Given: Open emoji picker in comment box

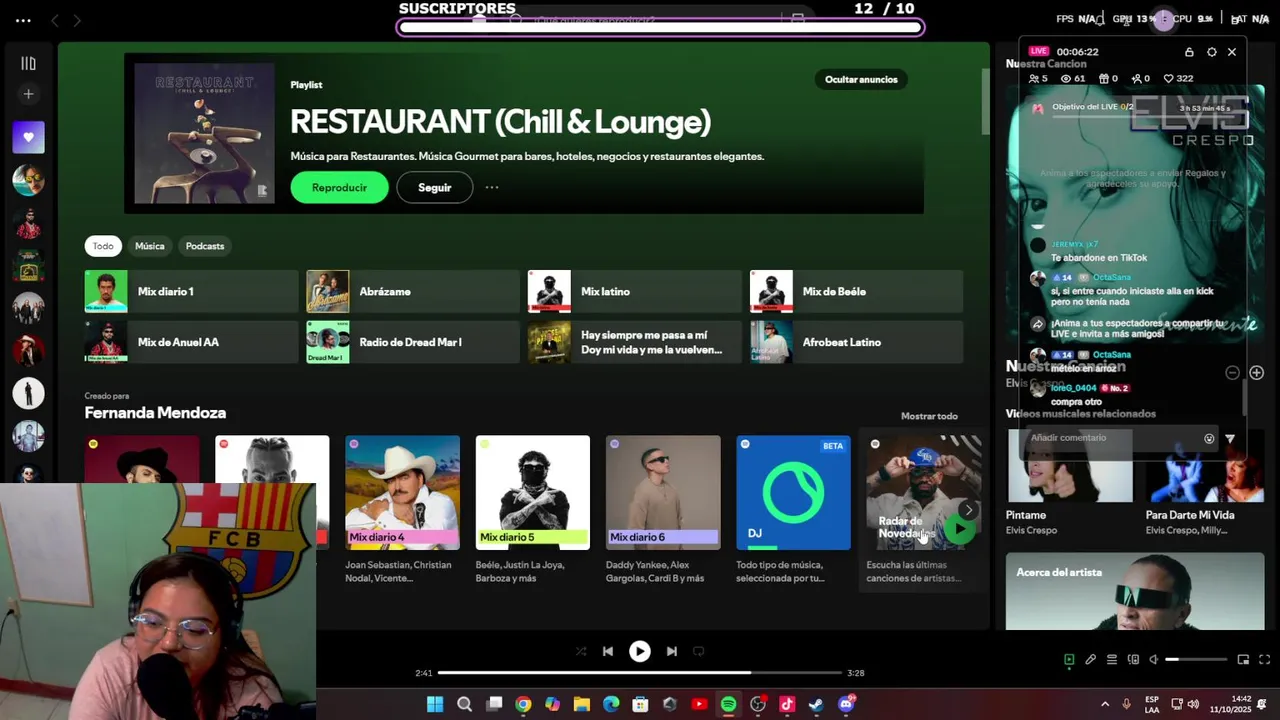Looking at the screenshot, I should [x=1209, y=438].
